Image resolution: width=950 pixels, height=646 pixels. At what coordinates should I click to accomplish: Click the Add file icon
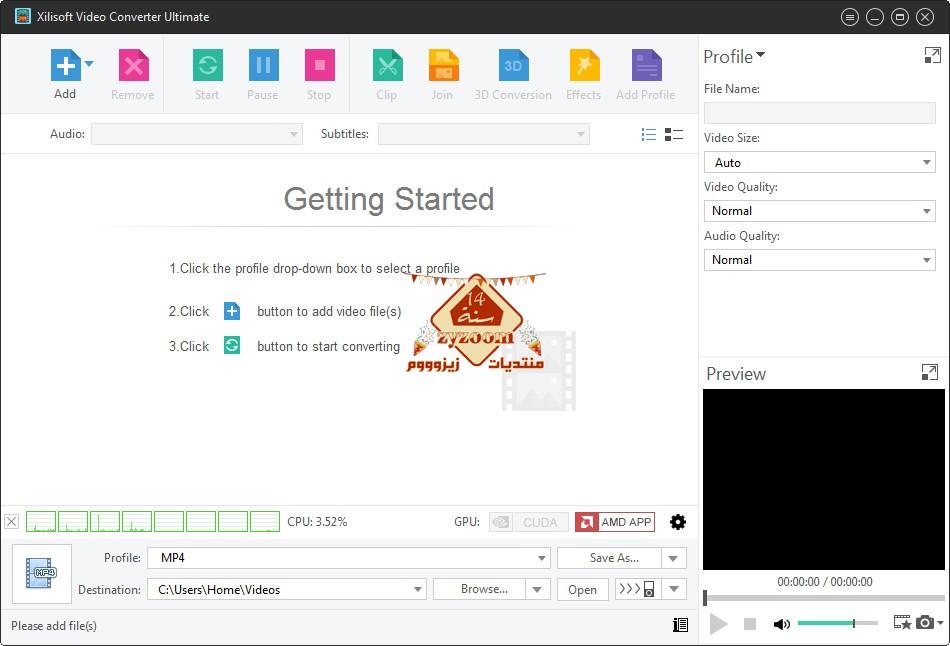tap(65, 65)
